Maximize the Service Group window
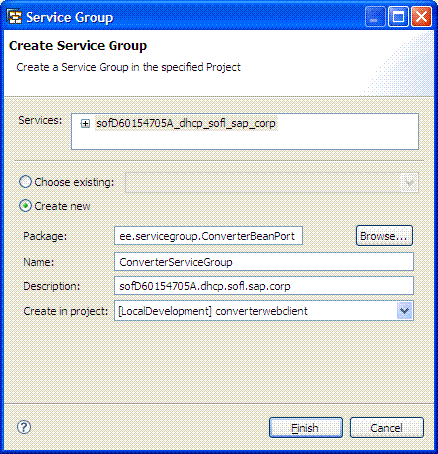 (398, 17)
